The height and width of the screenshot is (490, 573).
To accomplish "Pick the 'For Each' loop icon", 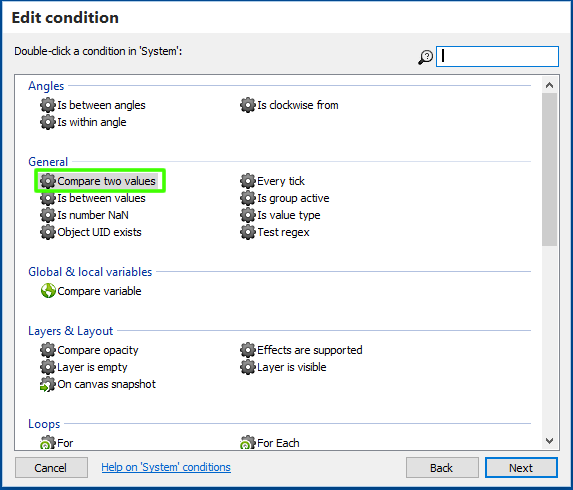I will pos(247,442).
